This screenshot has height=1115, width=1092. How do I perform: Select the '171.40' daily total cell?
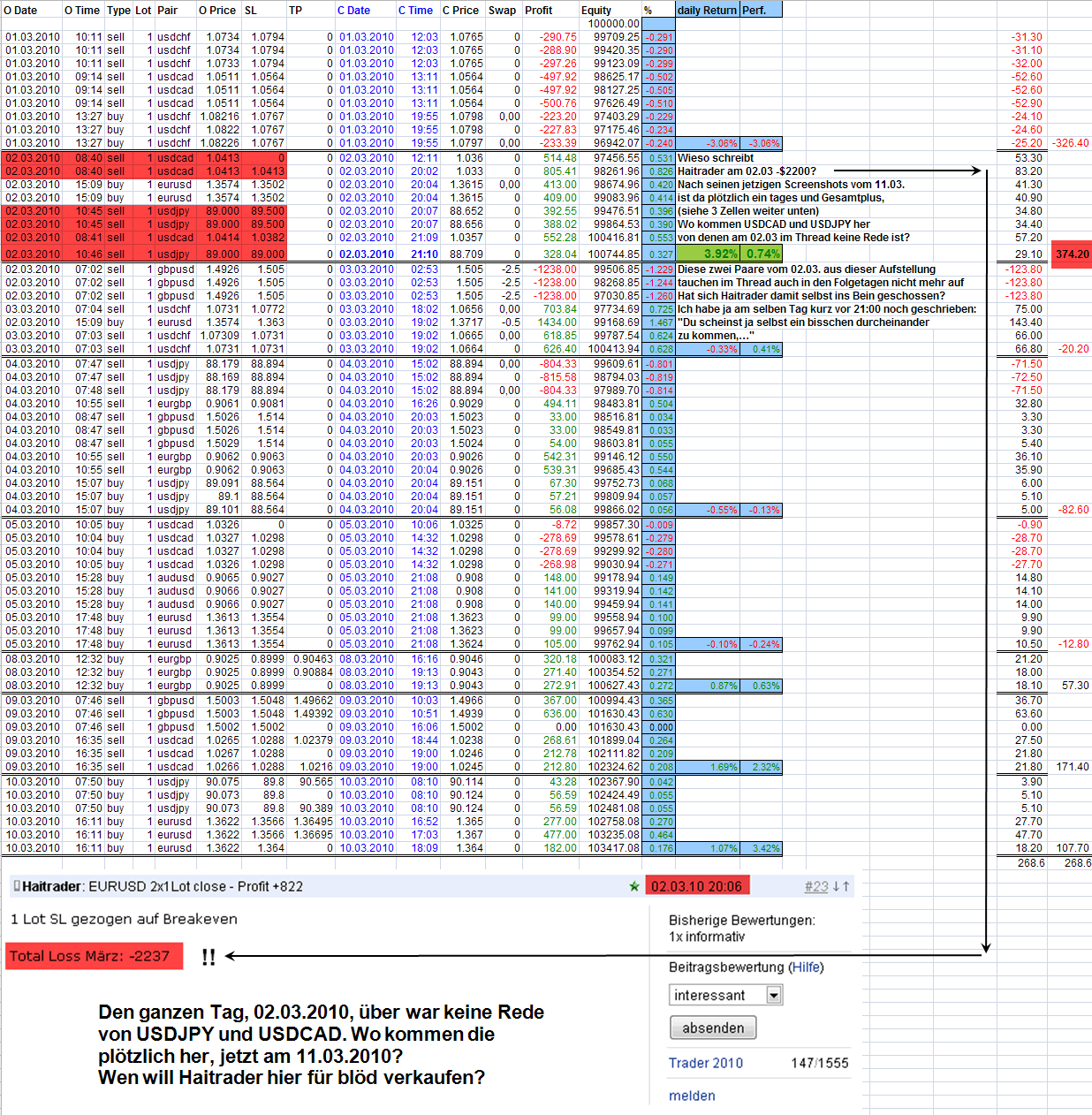coord(1072,767)
